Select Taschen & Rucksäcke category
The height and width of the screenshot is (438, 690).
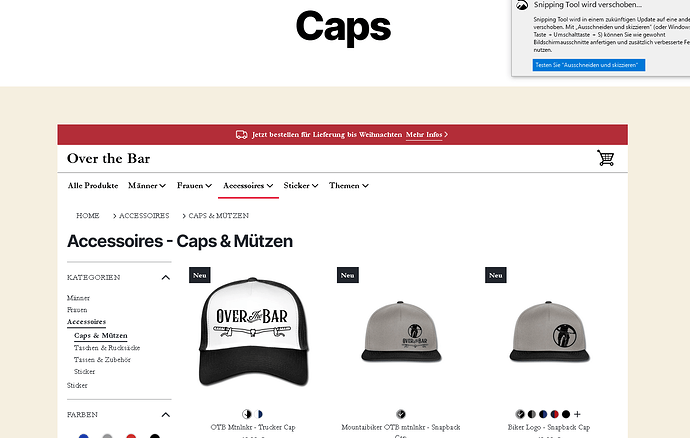[x=107, y=348]
